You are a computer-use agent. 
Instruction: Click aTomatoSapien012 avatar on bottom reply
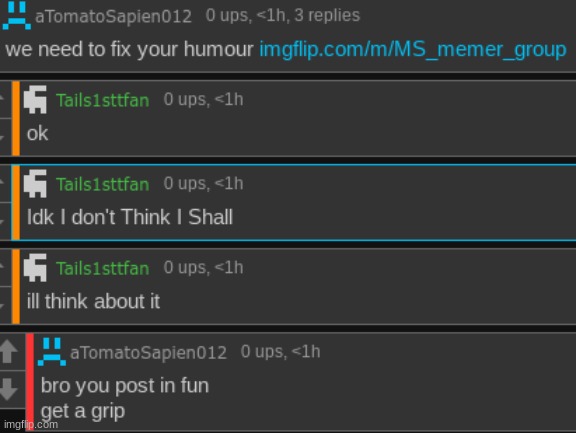coord(52,352)
